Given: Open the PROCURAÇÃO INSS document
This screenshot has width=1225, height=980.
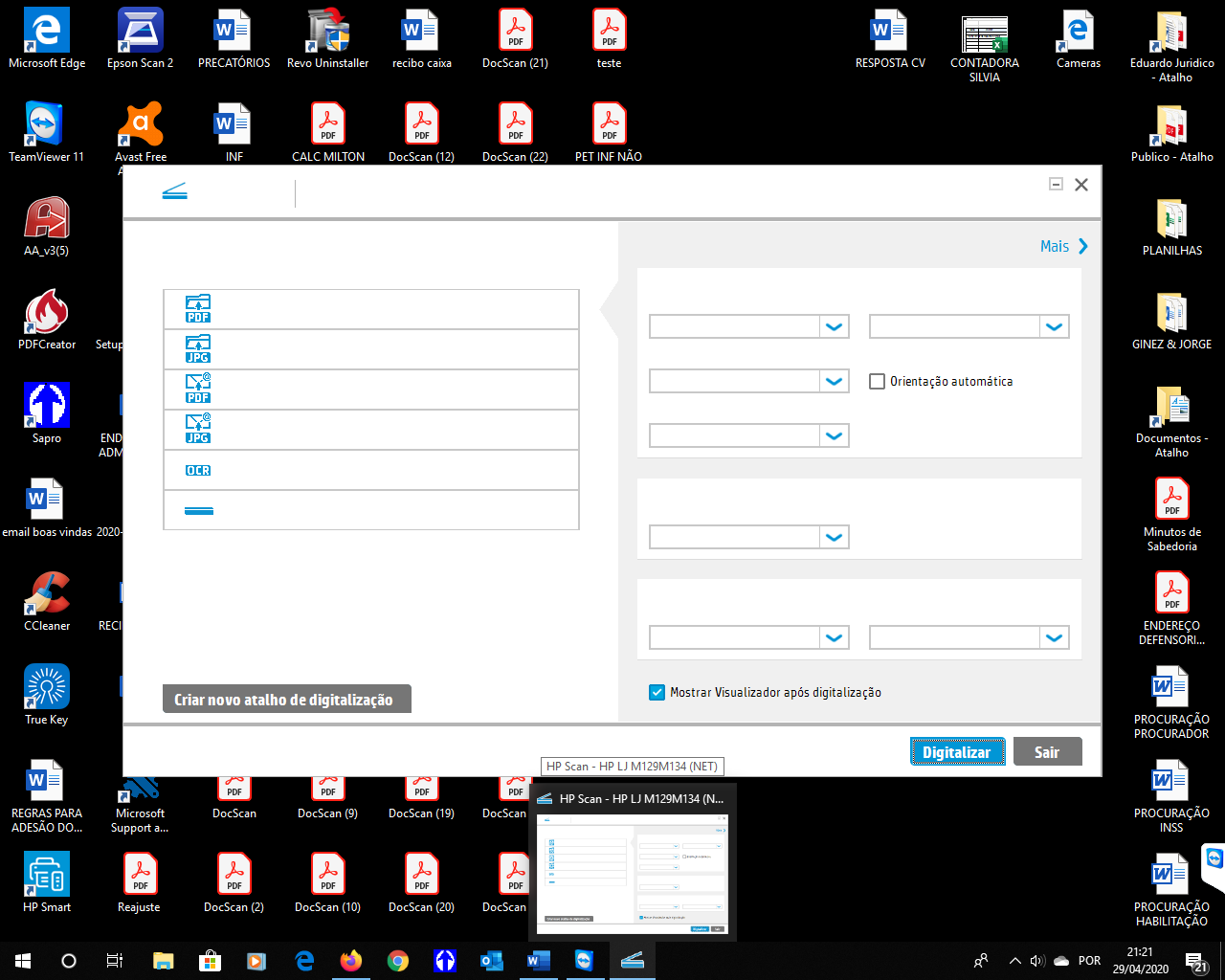Looking at the screenshot, I should point(1172,796).
